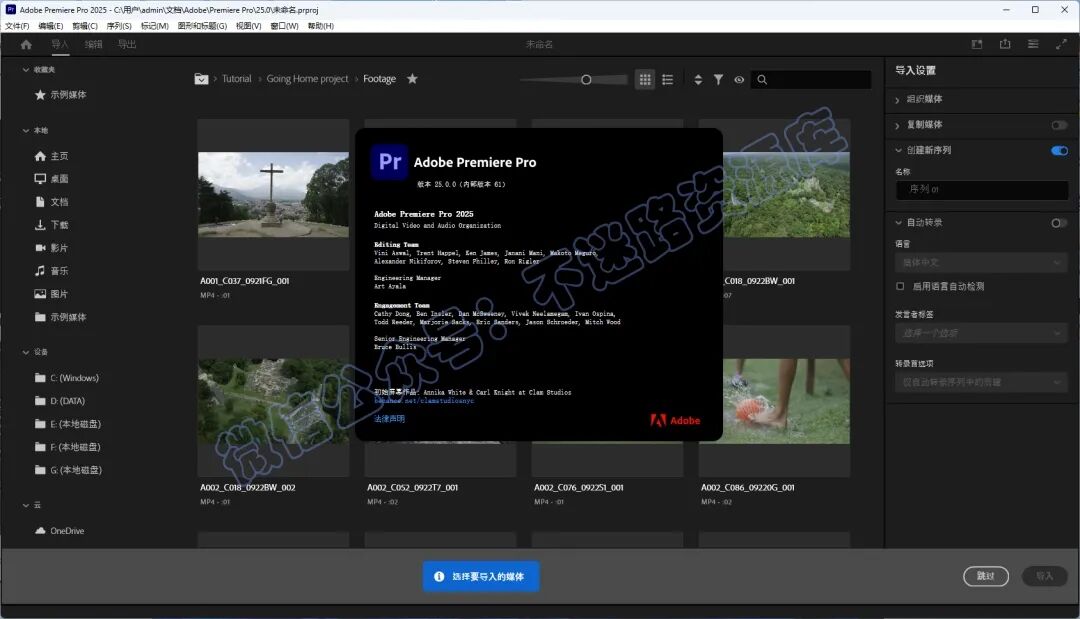Collapse the 自动转录 section
Image resolution: width=1080 pixels, height=619 pixels.
pos(898,222)
